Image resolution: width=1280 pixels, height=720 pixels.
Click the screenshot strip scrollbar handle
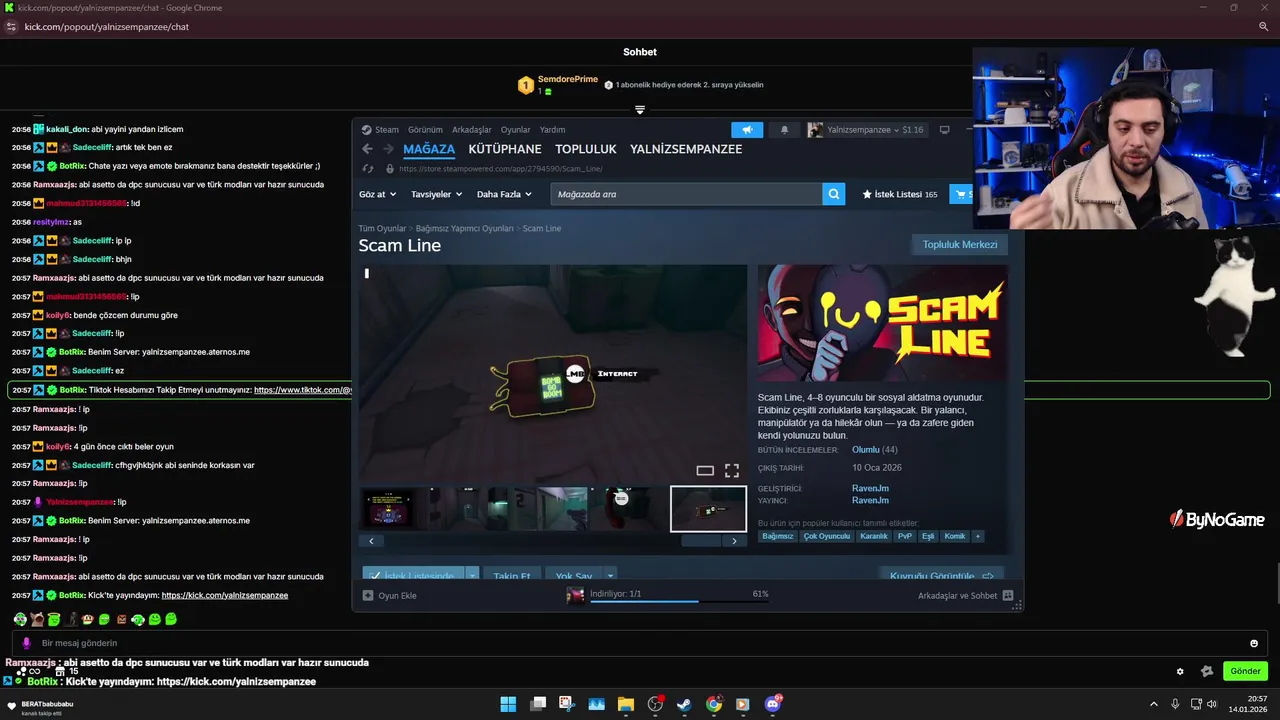point(701,541)
